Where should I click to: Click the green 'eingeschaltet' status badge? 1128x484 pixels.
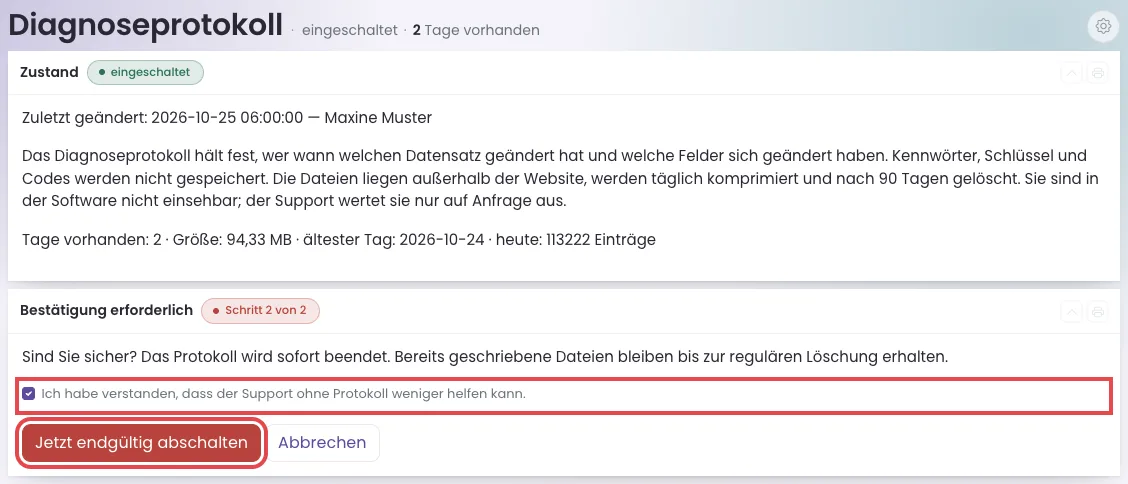click(x=145, y=72)
